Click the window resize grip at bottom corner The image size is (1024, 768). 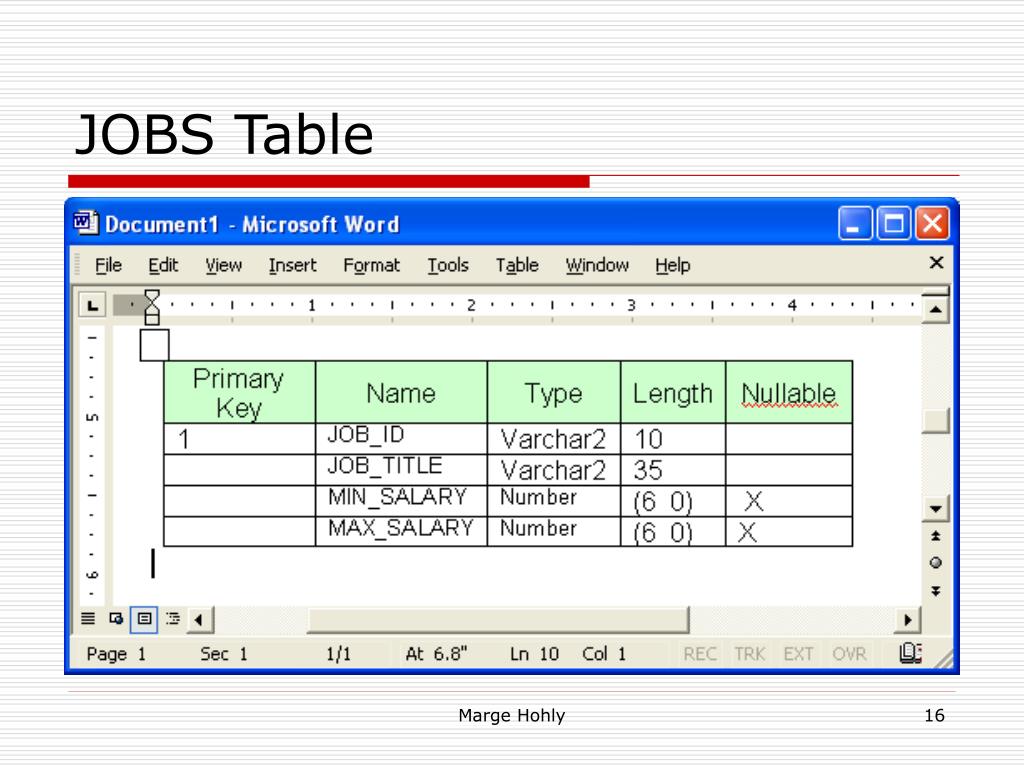[944, 660]
